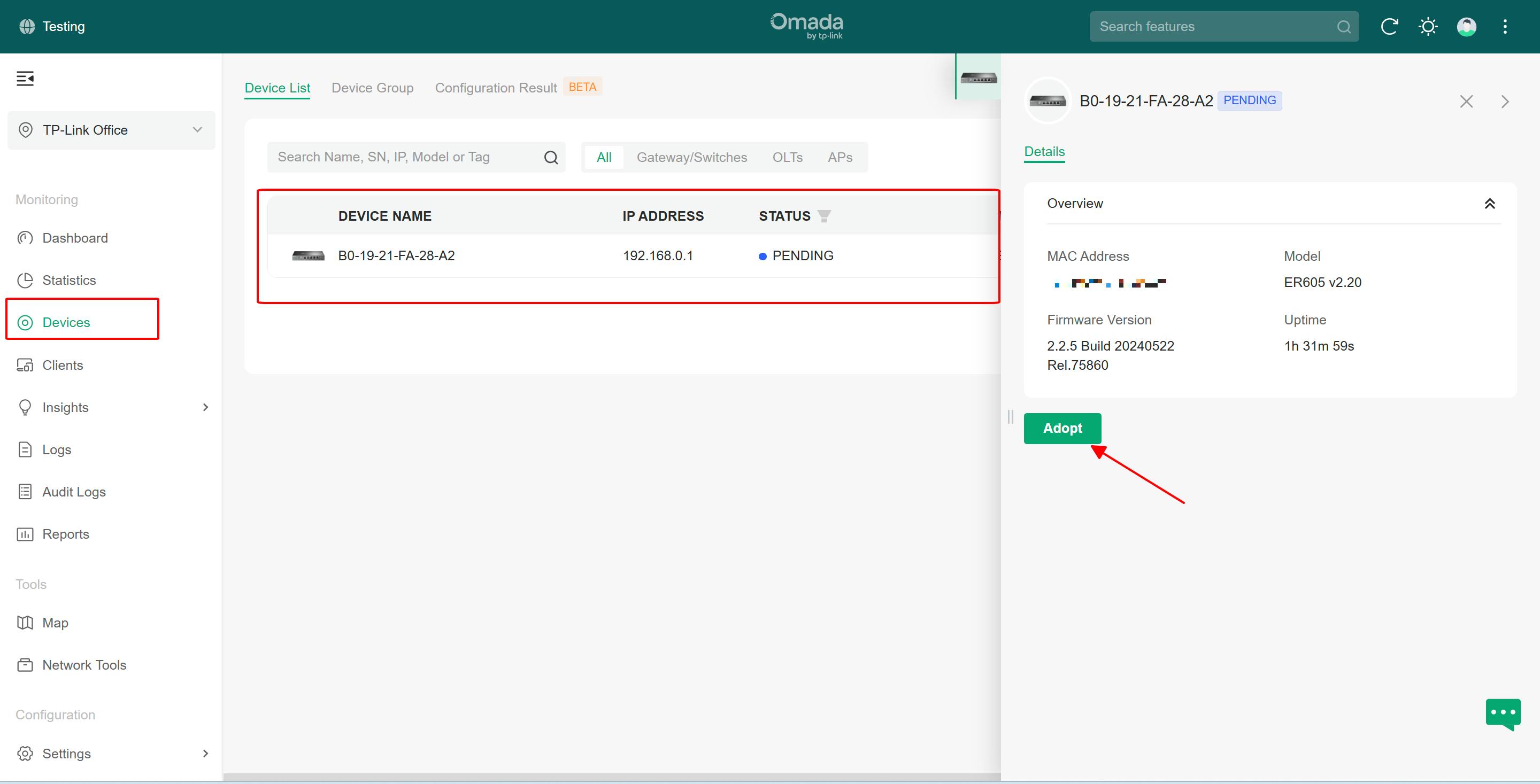Click the device thumbnail tab above panel
This screenshot has width=1540, height=784.
point(978,77)
